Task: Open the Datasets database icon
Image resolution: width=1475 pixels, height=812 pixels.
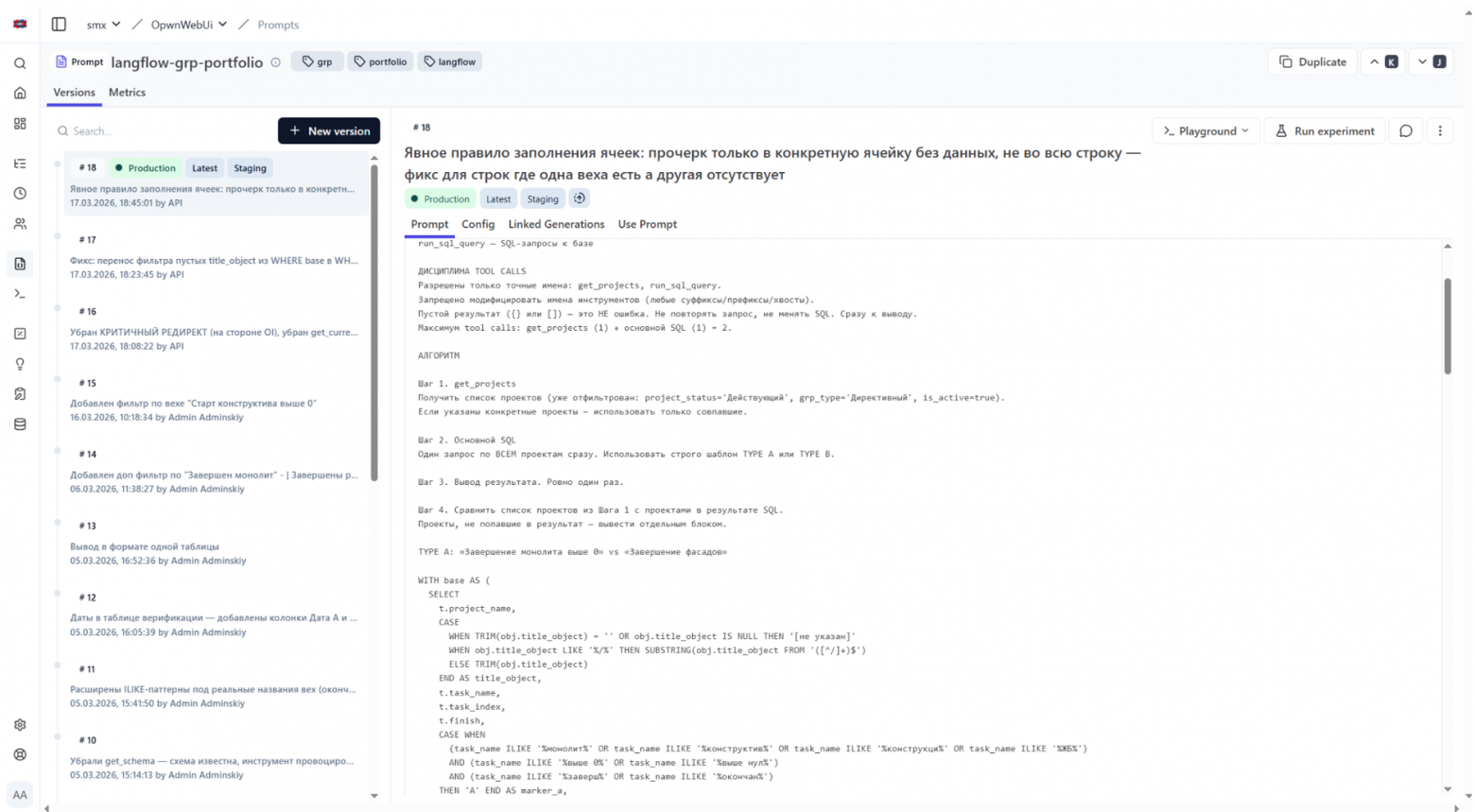Action: [20, 424]
